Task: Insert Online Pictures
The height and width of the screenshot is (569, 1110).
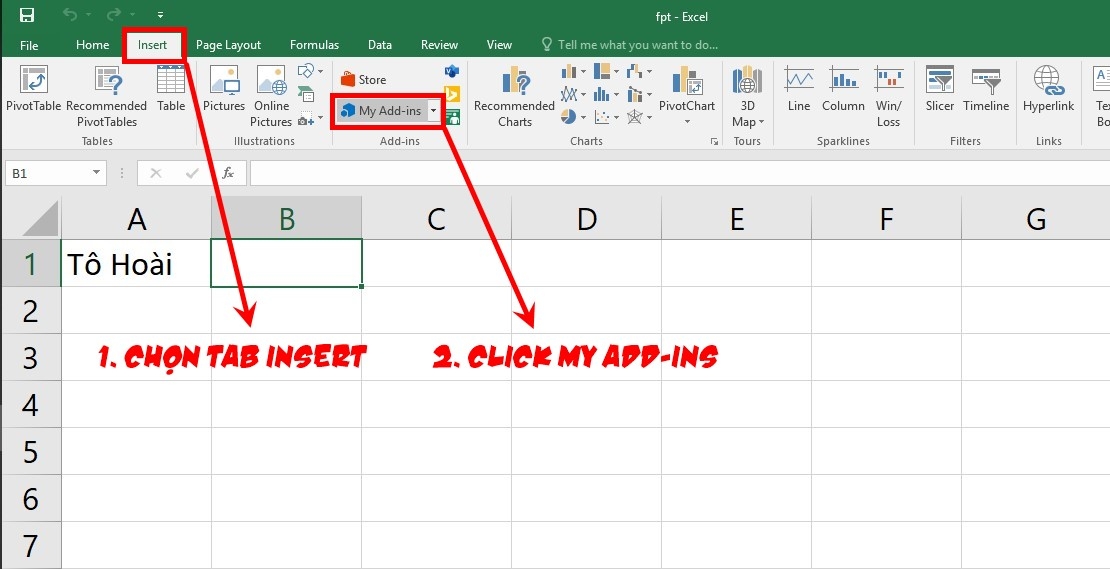Action: [x=271, y=96]
